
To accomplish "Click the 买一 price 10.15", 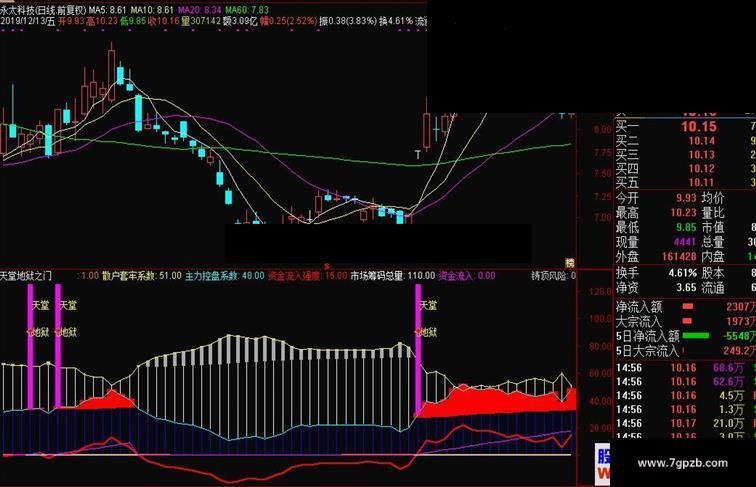I will click(699, 127).
